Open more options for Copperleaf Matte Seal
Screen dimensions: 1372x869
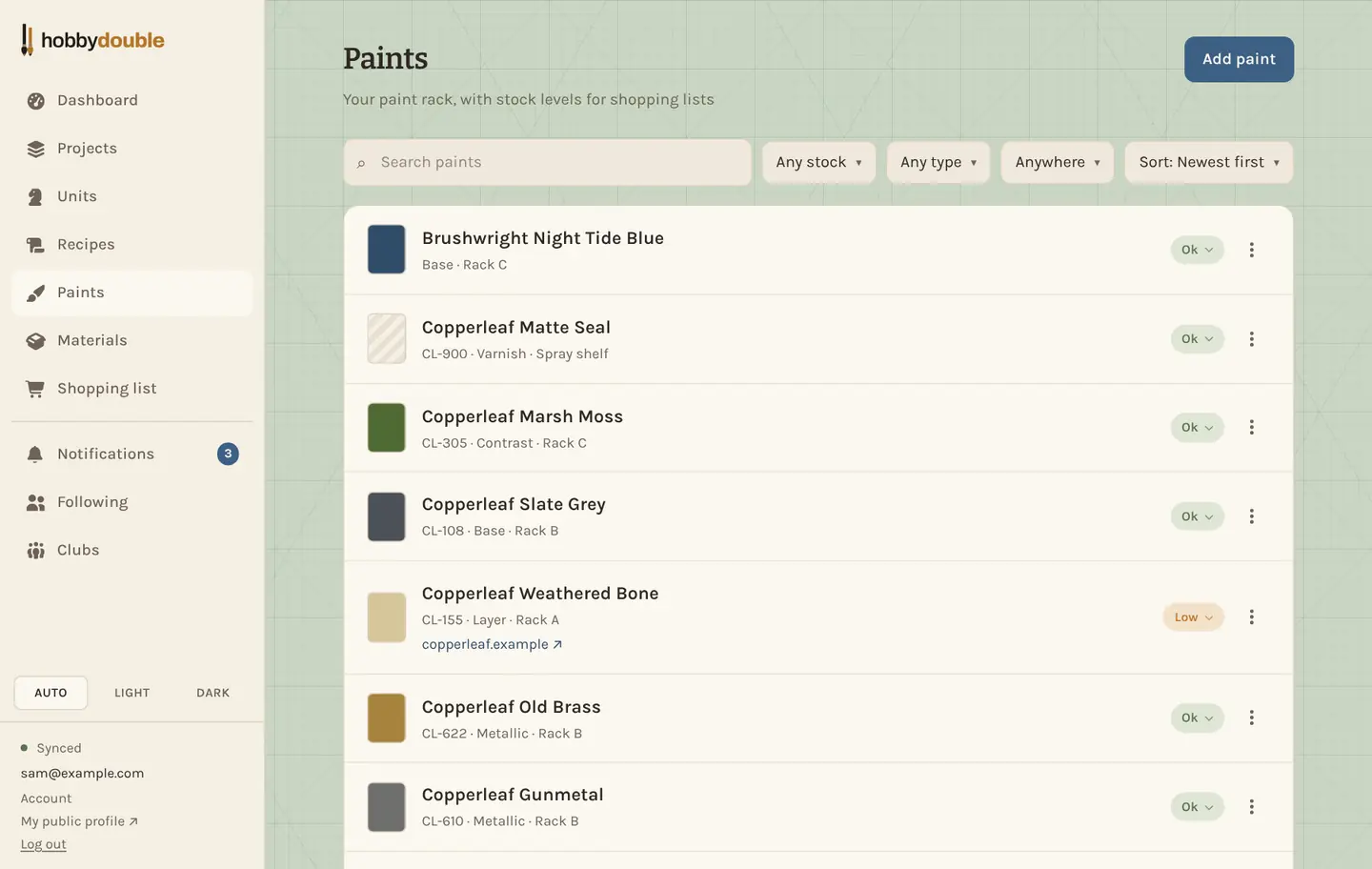click(x=1251, y=339)
